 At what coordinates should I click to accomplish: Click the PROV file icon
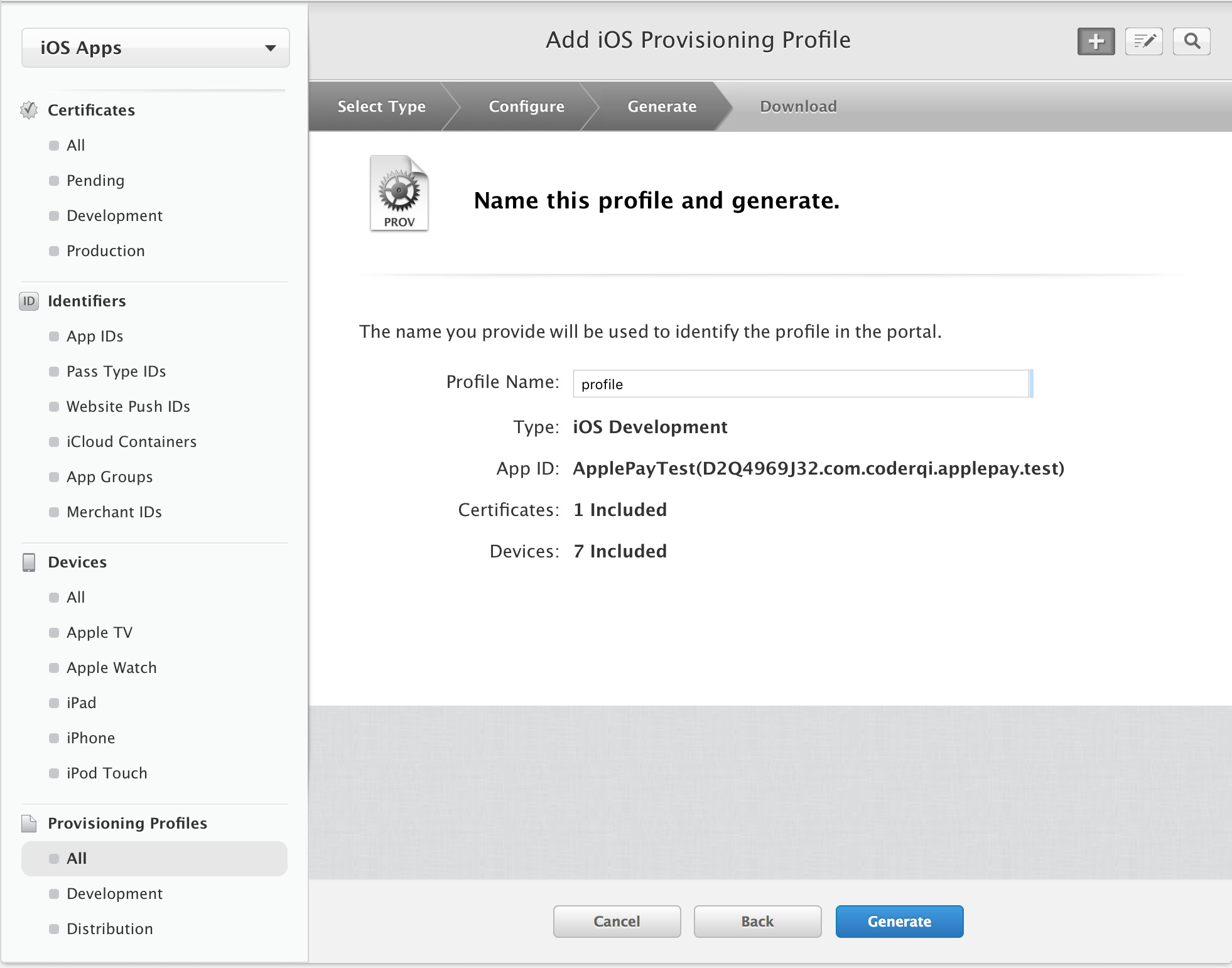click(399, 193)
